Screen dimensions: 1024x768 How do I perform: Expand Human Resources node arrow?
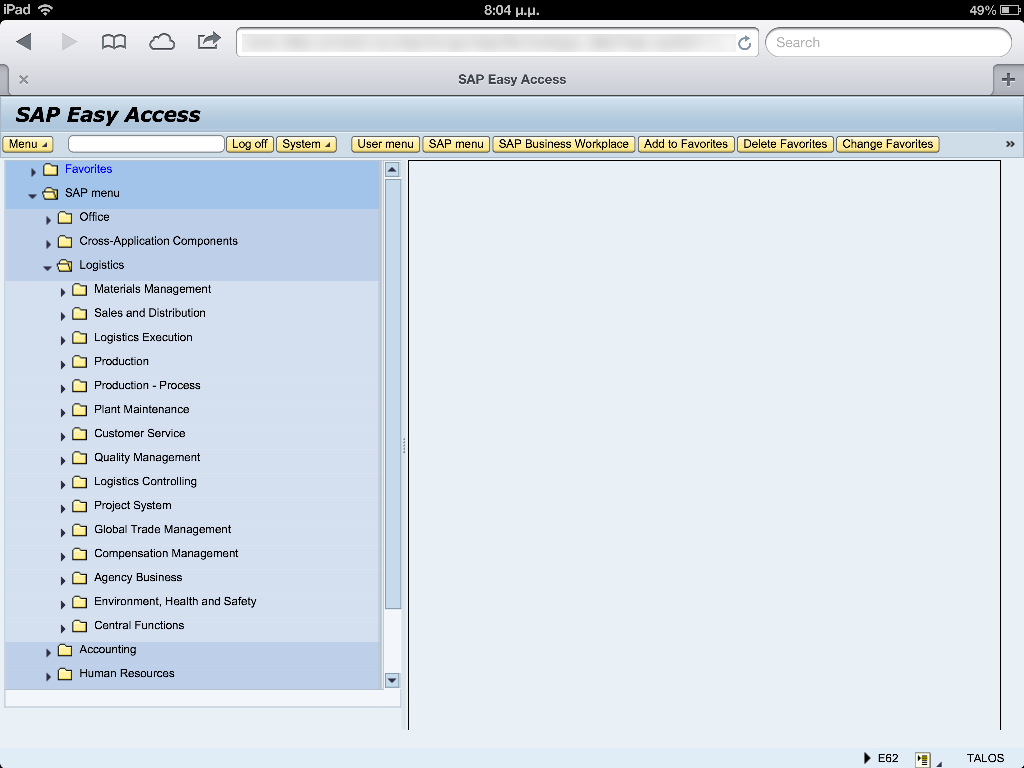pos(48,677)
